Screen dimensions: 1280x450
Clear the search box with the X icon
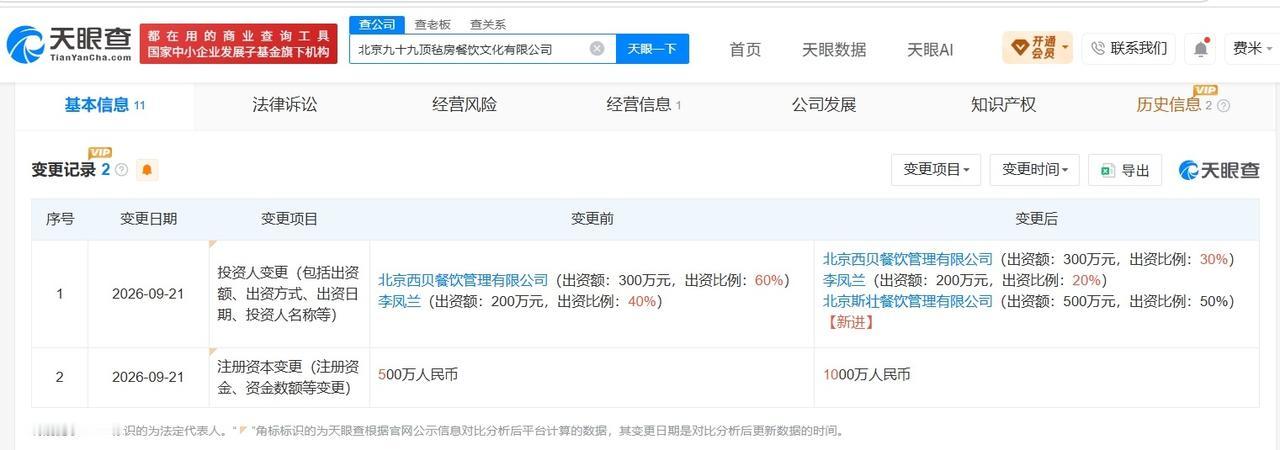597,48
